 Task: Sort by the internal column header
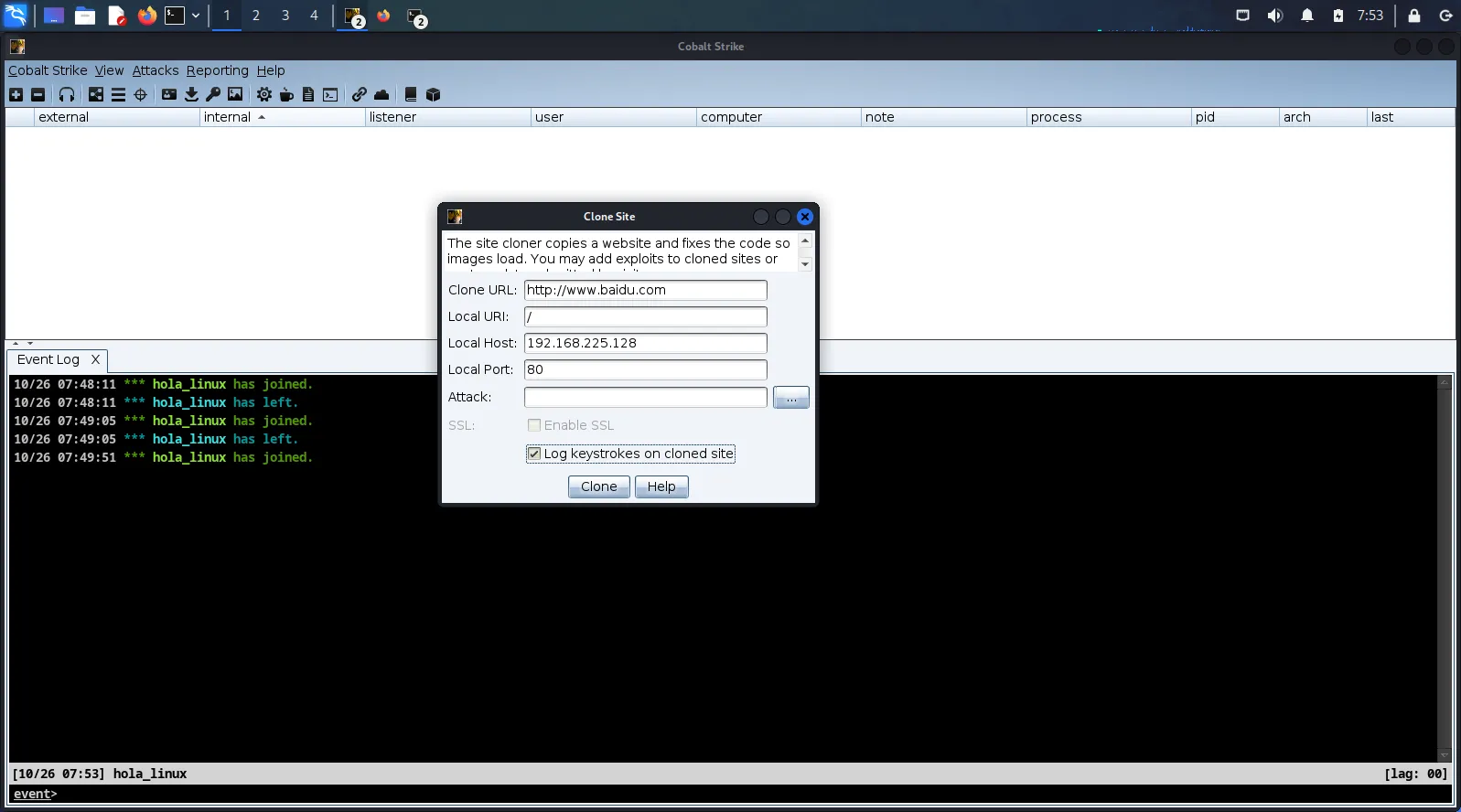228,117
